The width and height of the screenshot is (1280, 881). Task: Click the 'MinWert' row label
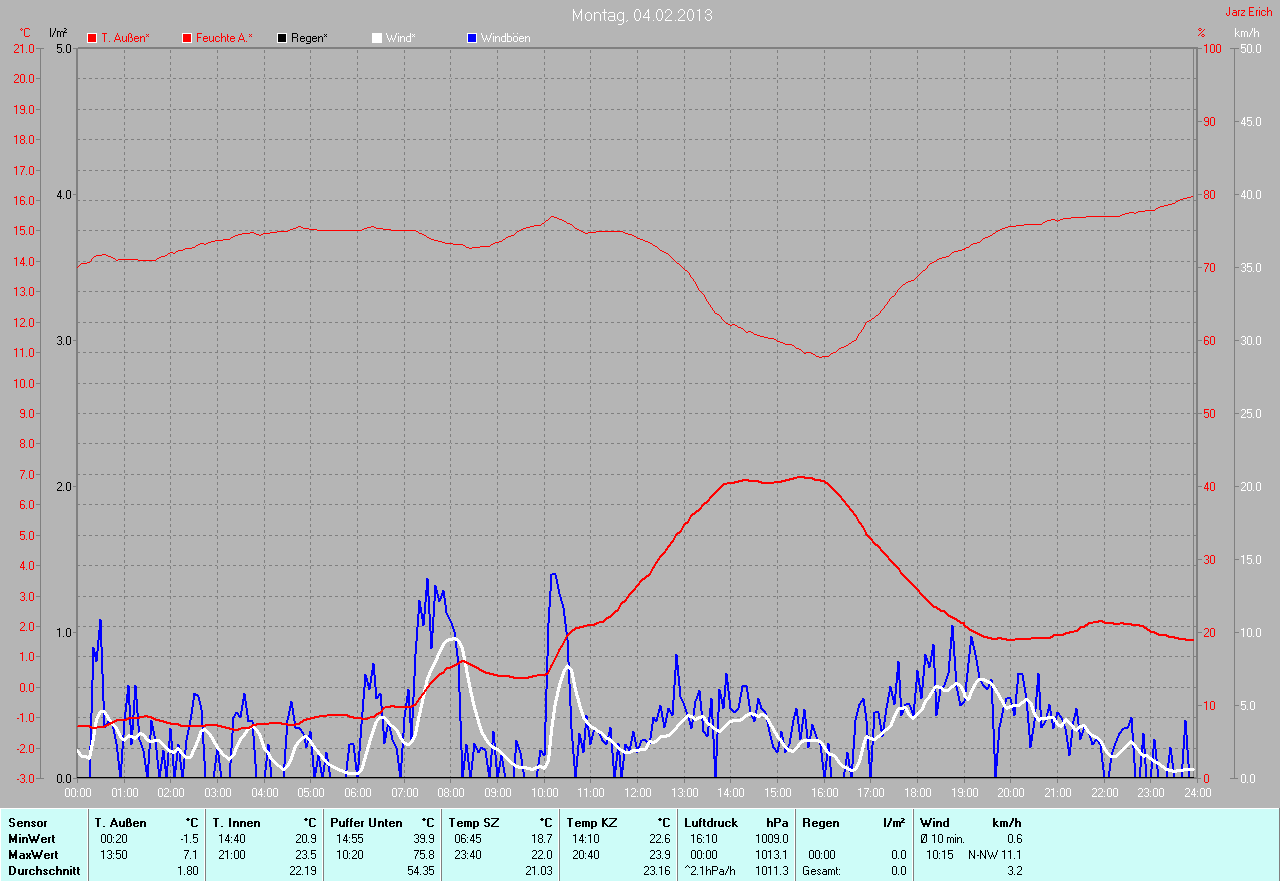click(x=31, y=839)
